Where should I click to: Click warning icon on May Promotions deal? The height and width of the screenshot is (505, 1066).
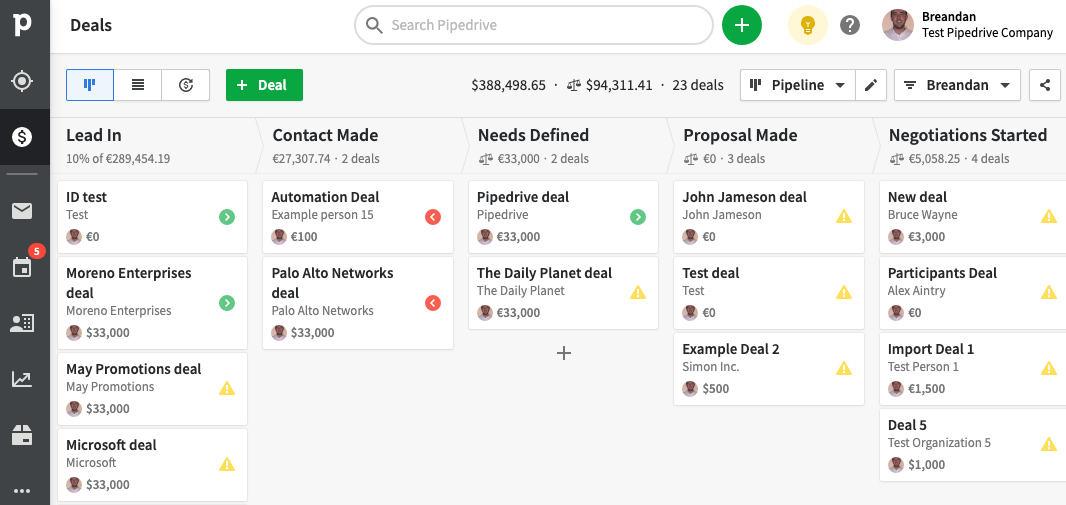tap(227, 388)
